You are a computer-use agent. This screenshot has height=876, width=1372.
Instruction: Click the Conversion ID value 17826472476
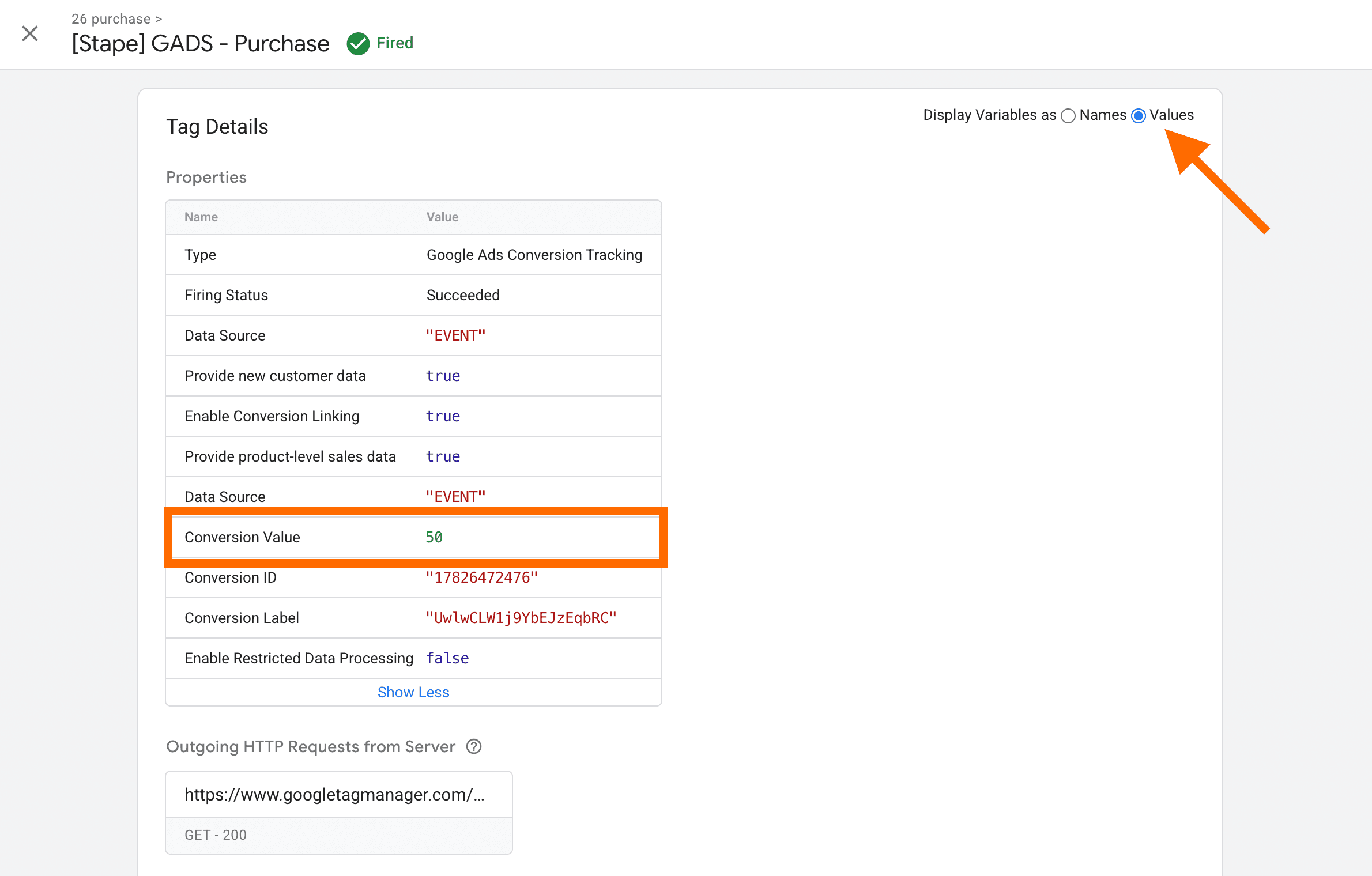coord(481,577)
